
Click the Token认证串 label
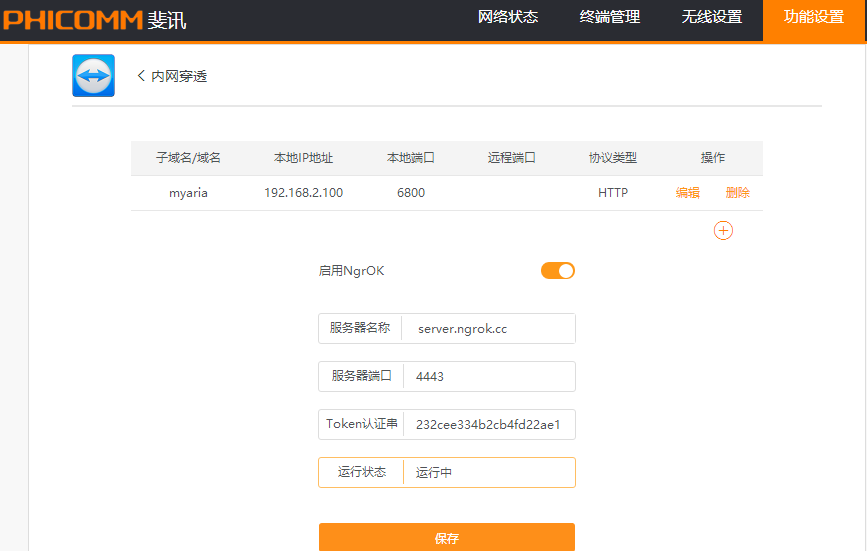[362, 424]
